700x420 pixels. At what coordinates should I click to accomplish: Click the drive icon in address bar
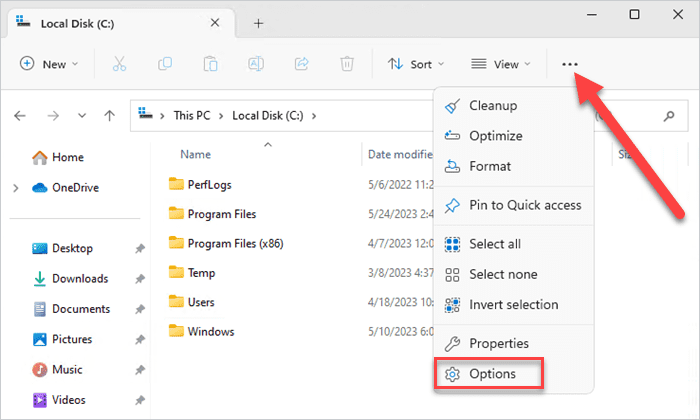point(145,113)
